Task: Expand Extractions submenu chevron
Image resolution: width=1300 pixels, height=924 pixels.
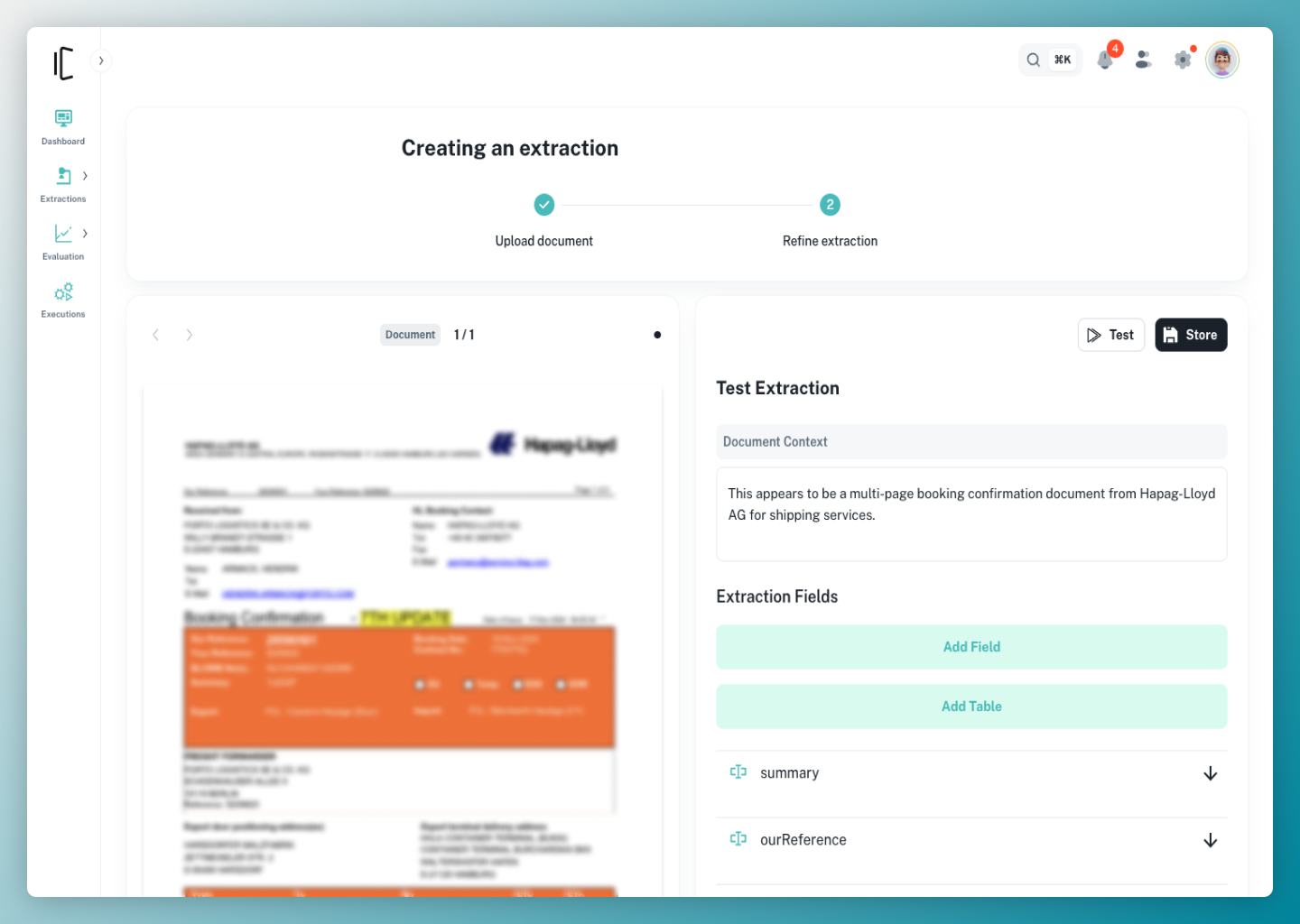Action: click(x=85, y=176)
